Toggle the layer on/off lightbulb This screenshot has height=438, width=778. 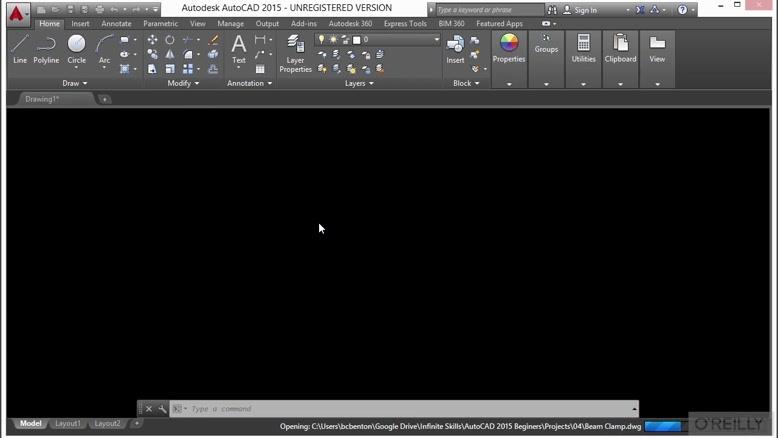tap(322, 39)
